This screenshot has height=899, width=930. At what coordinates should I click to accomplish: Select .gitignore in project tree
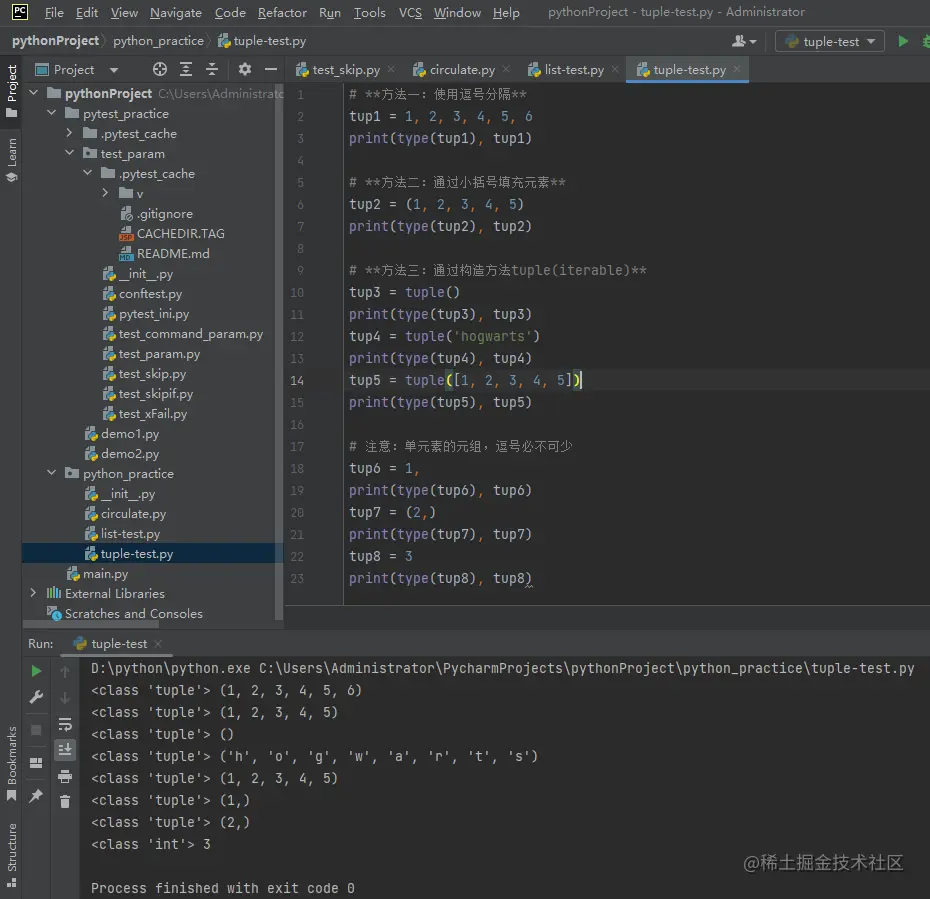coord(164,213)
